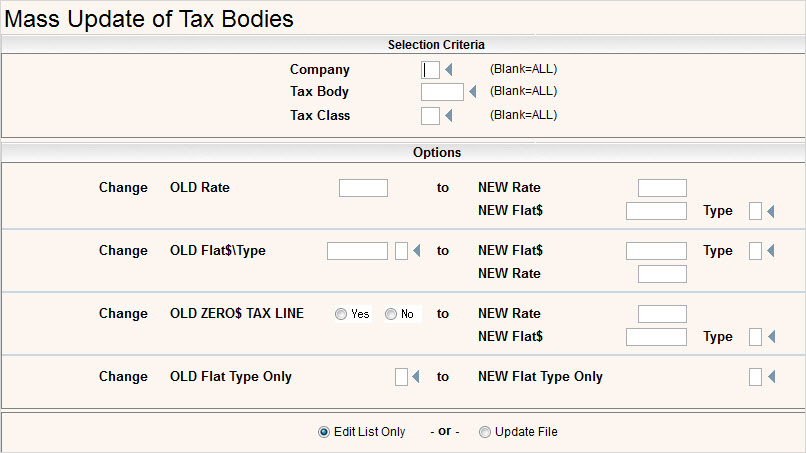The image size is (806, 453).
Task: Click the OLD Rate input field
Action: coord(363,188)
